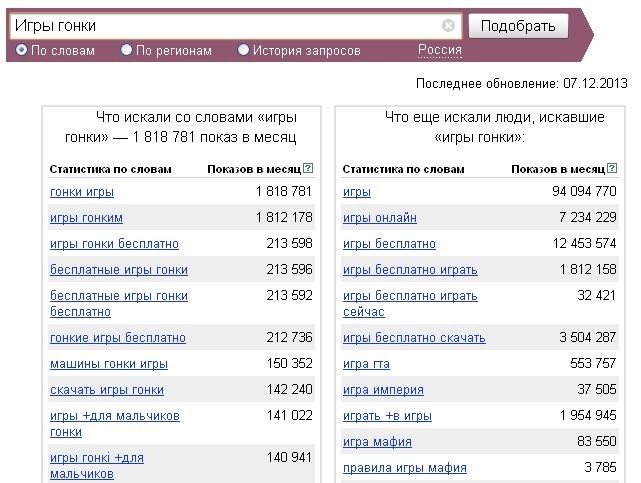Viewport: 641px width, 483px height.
Task: Open the 'игра мафия' link
Action: coord(377,442)
